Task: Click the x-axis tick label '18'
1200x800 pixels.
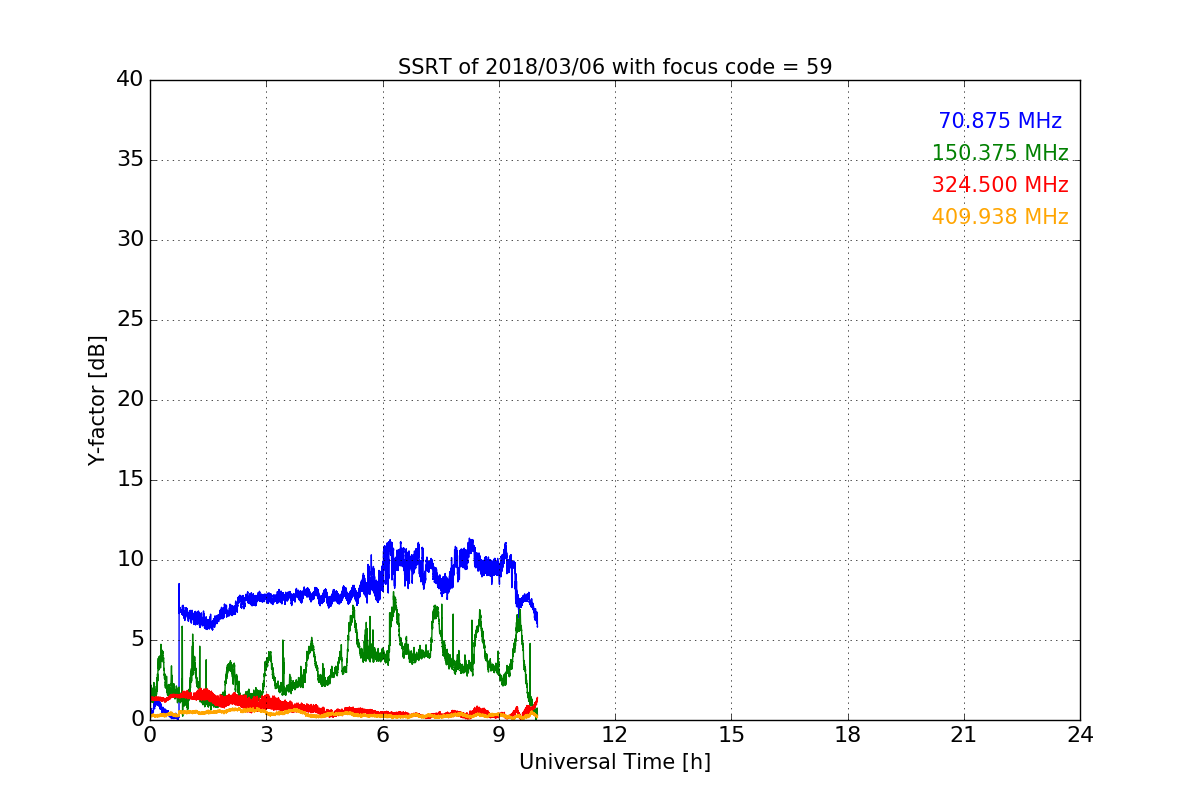Action: 848,735
